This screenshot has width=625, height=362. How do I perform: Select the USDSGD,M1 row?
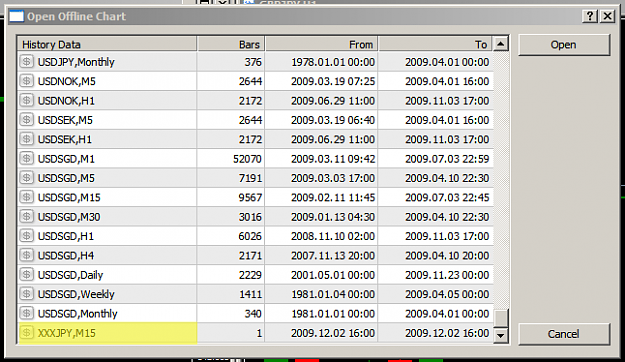coord(256,159)
